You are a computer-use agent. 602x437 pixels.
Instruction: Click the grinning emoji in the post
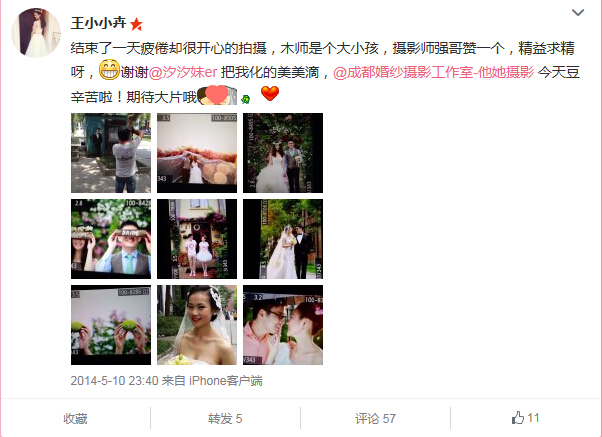tap(109, 70)
